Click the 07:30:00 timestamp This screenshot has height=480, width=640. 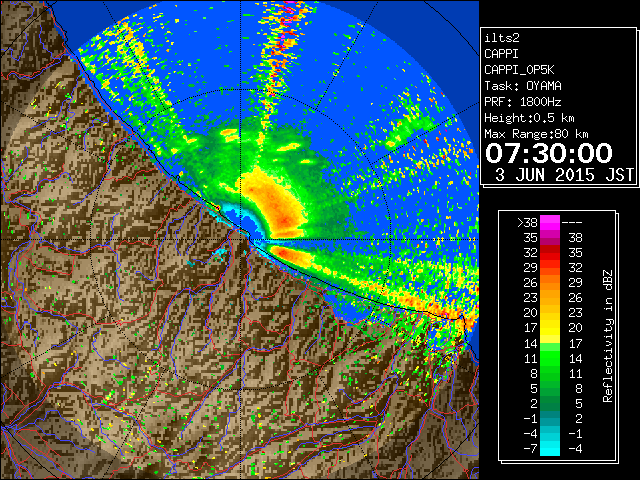(549, 153)
